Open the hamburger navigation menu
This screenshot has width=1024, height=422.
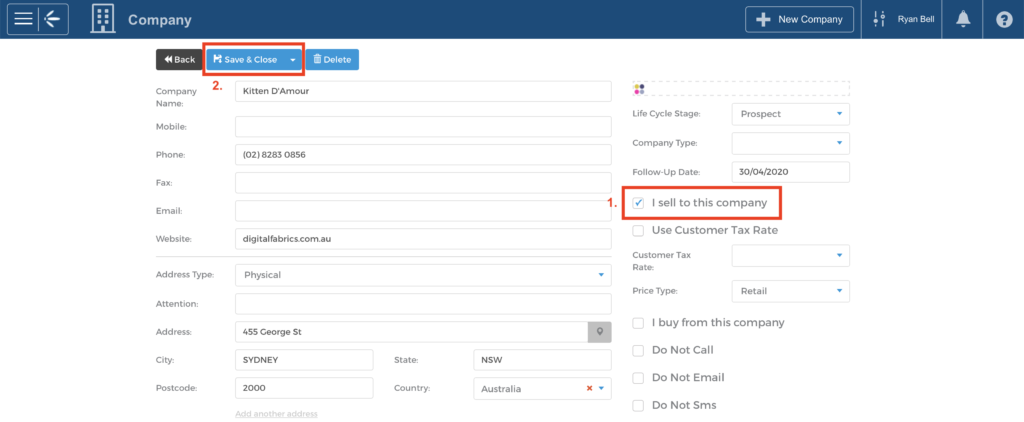point(23,19)
